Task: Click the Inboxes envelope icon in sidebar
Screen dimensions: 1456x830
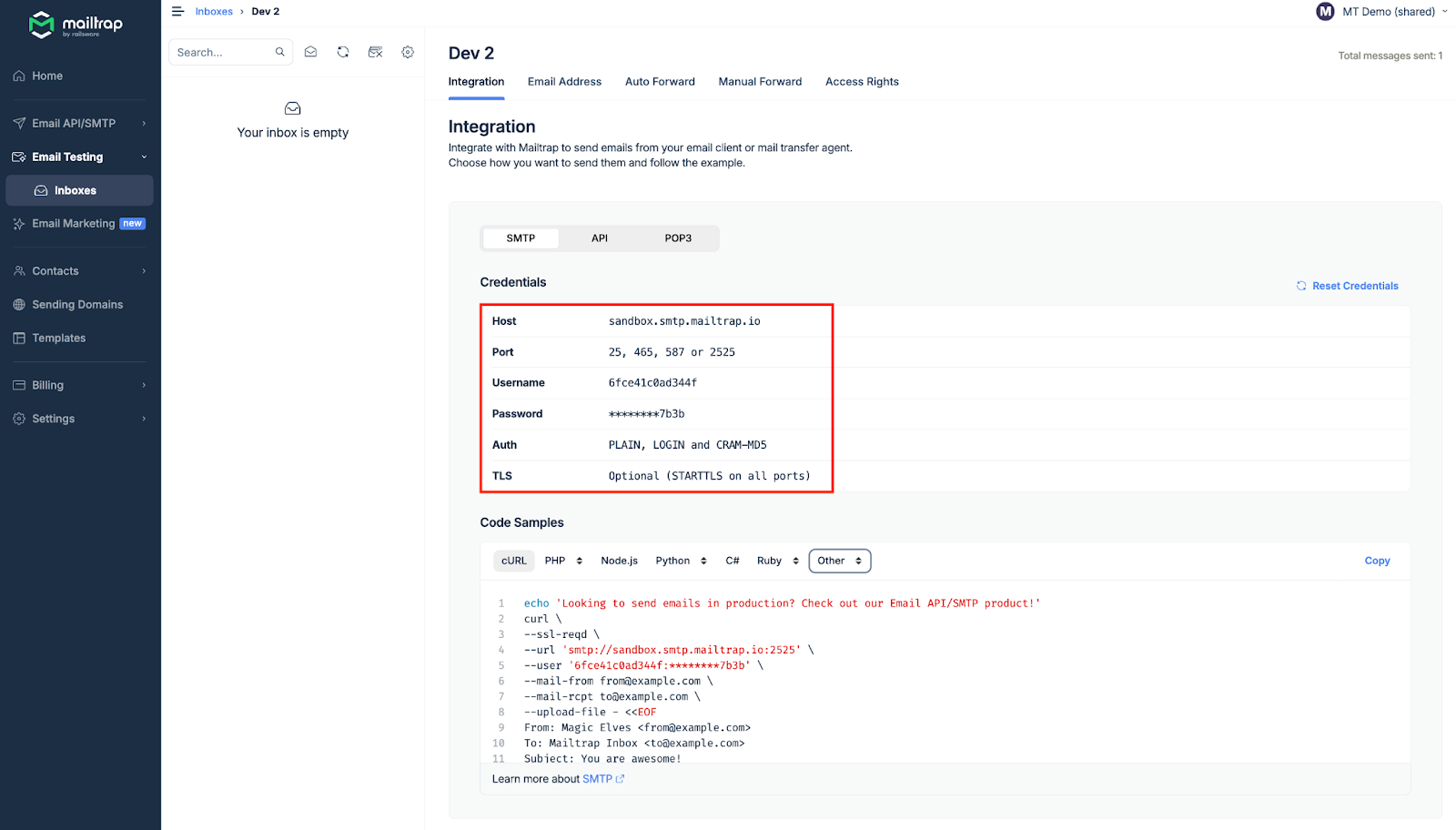Action: (x=41, y=190)
